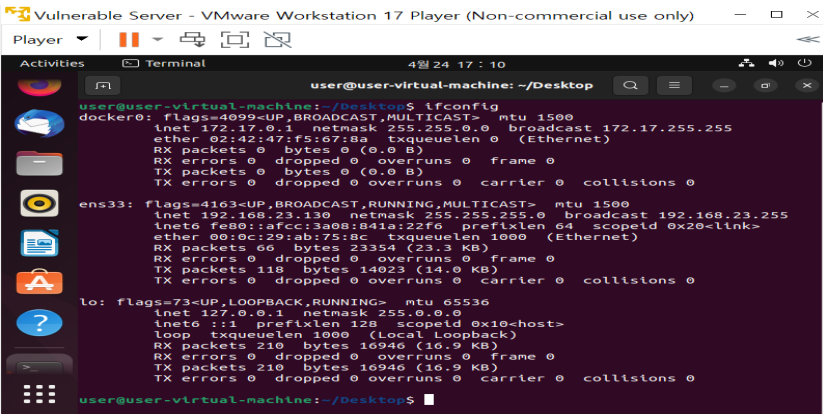Launch LibreOffice Writer from the dock

click(39, 243)
